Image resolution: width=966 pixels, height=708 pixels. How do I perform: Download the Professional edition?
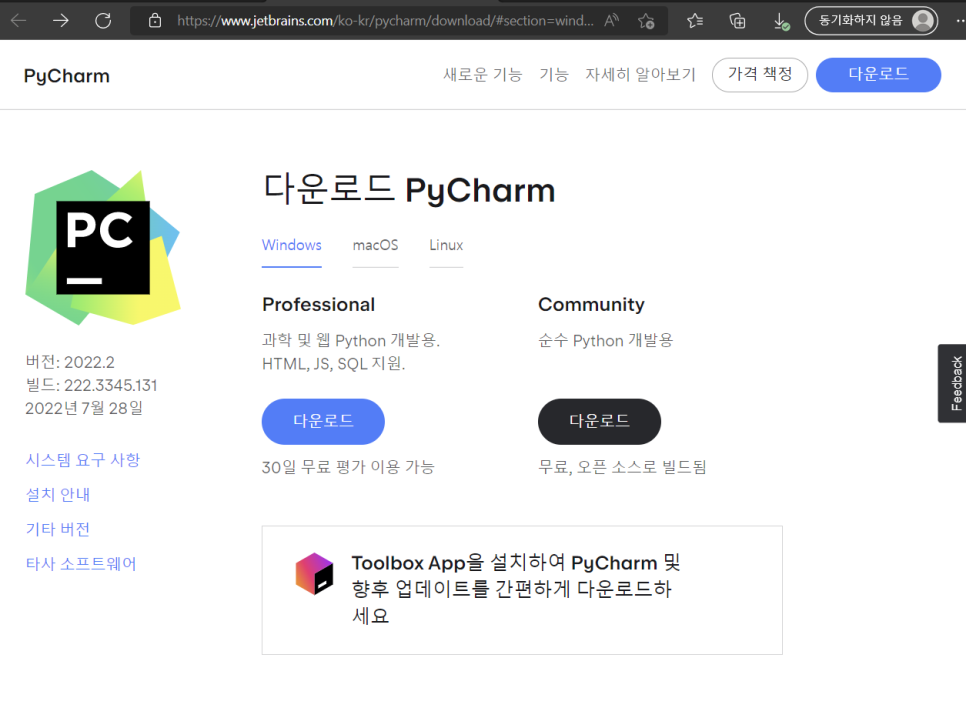[x=323, y=421]
